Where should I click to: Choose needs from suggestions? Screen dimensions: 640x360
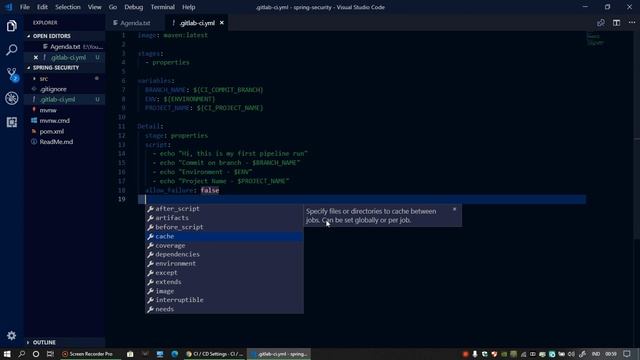coord(224,309)
